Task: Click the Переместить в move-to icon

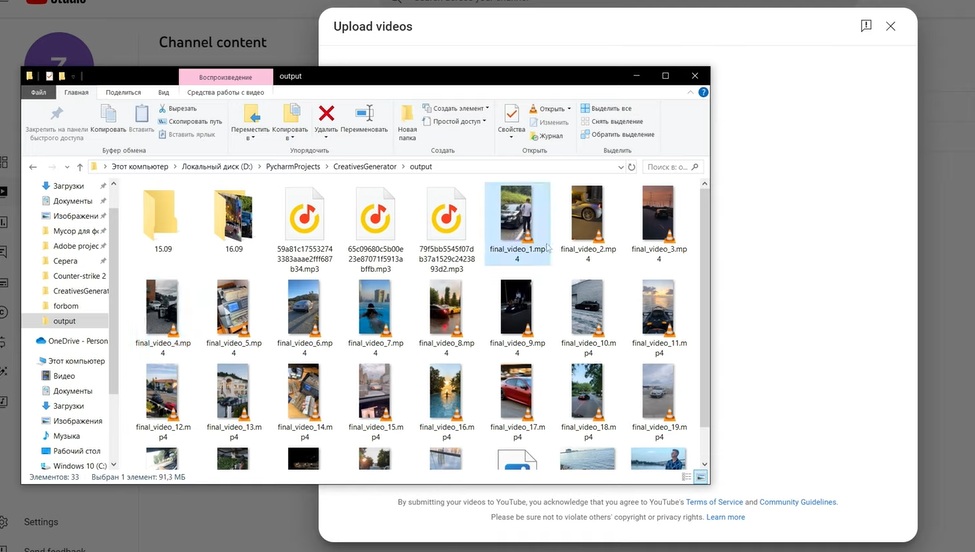Action: click(x=251, y=113)
